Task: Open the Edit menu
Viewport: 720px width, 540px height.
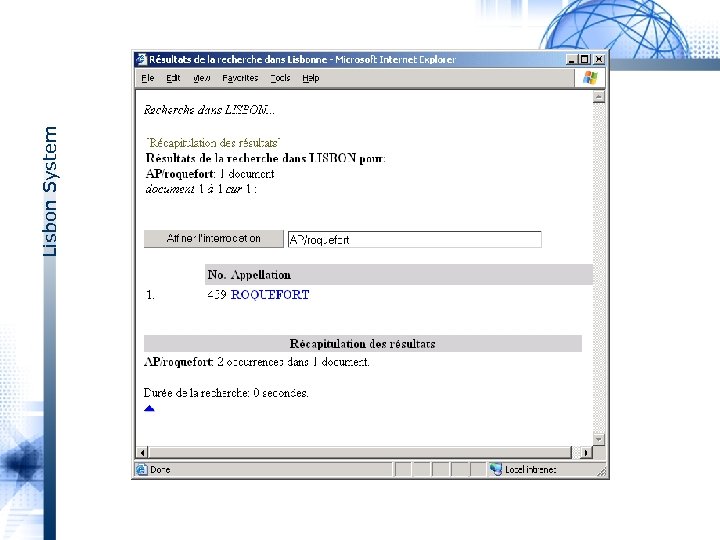Action: (x=173, y=78)
